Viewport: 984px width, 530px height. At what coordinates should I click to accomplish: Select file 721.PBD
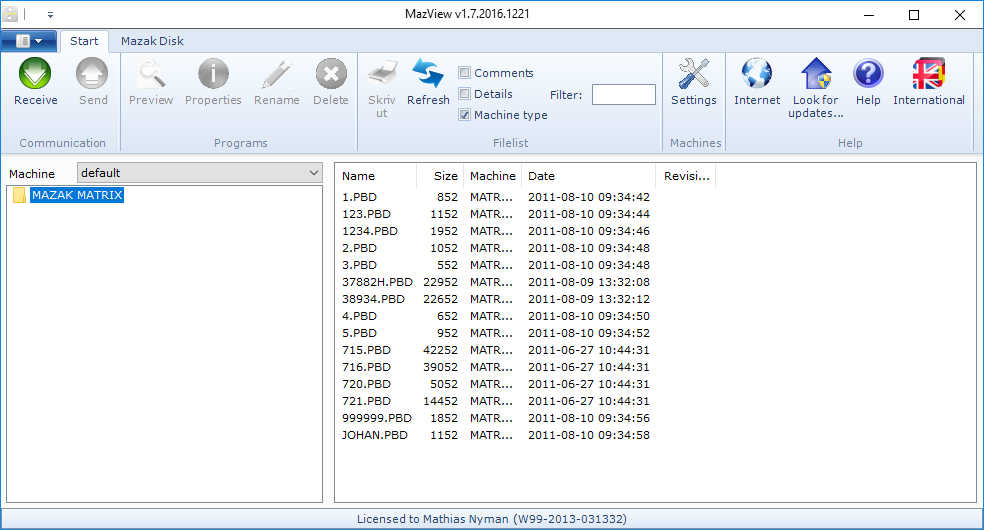click(366, 400)
